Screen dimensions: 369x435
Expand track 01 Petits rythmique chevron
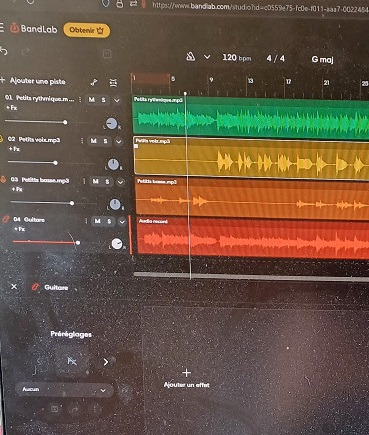coord(117,100)
